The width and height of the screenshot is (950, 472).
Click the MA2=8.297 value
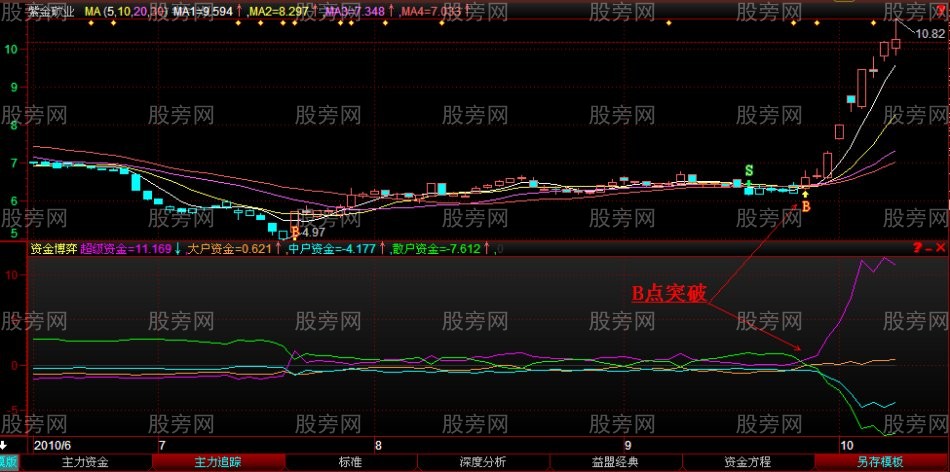pyautogui.click(x=280, y=12)
